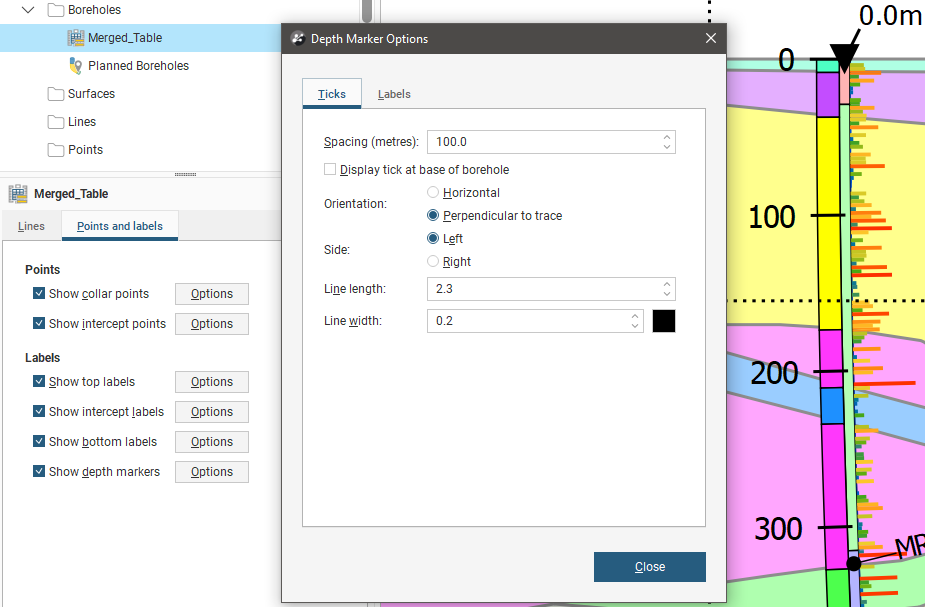
Task: Select Right side radio button
Action: tap(433, 261)
